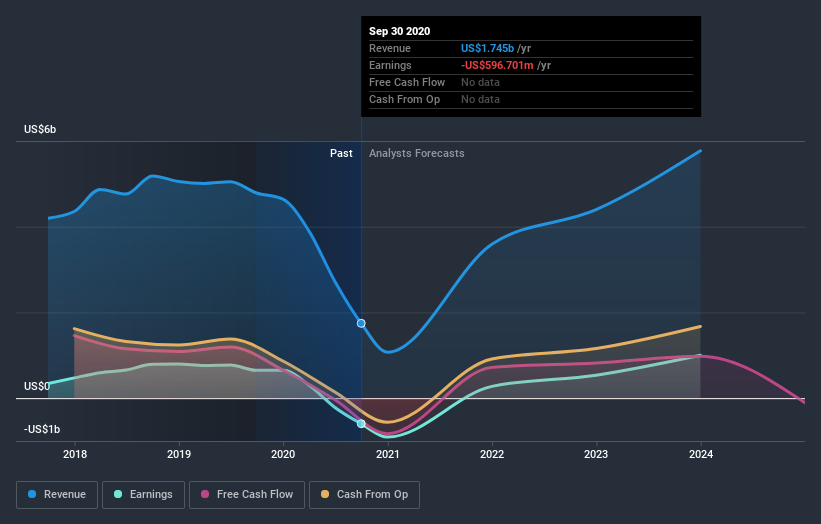
Task: Click the tooltip Cash From Op row label
Action: [404, 99]
